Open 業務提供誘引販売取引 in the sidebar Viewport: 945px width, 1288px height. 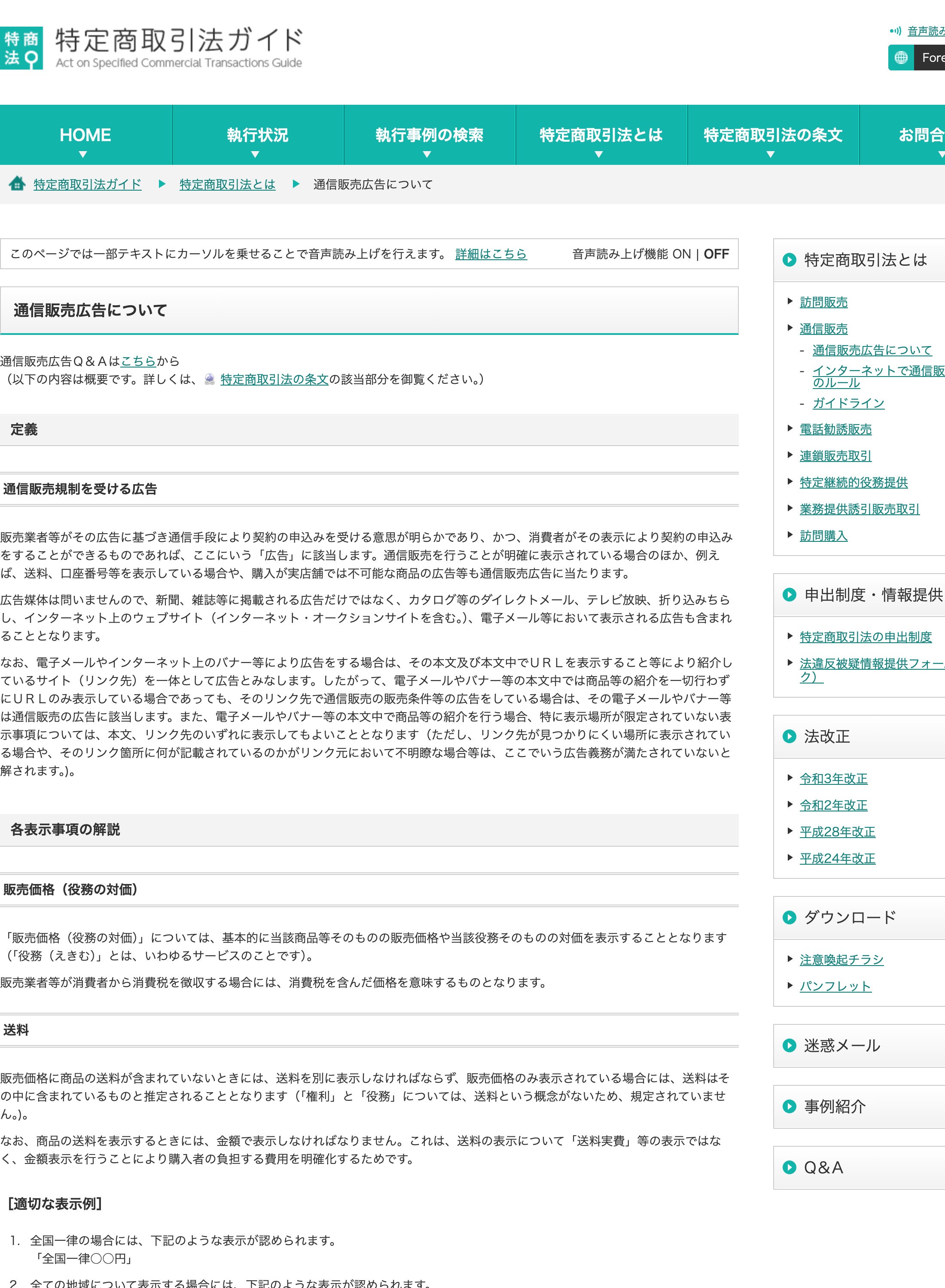point(860,509)
